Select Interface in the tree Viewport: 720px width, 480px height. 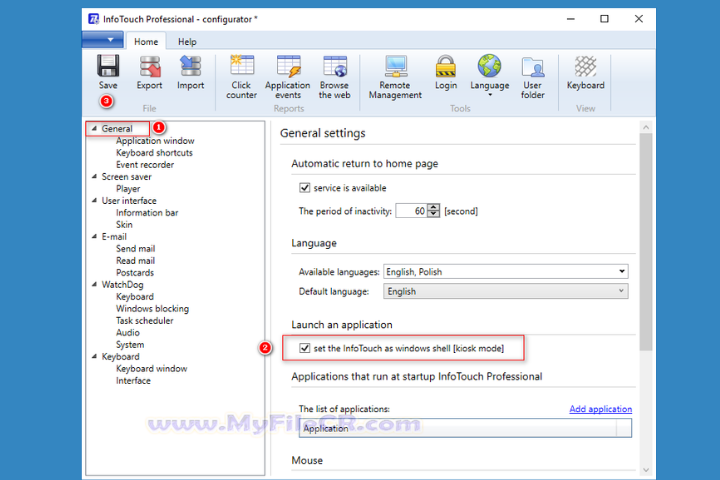[x=133, y=380]
